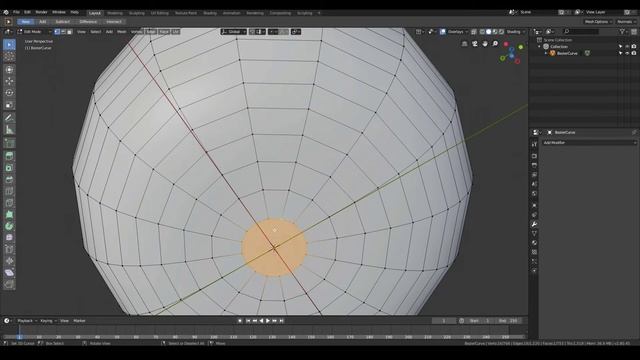Jump to timeline end frame button
Screen dimensions: 640x360
(281, 321)
